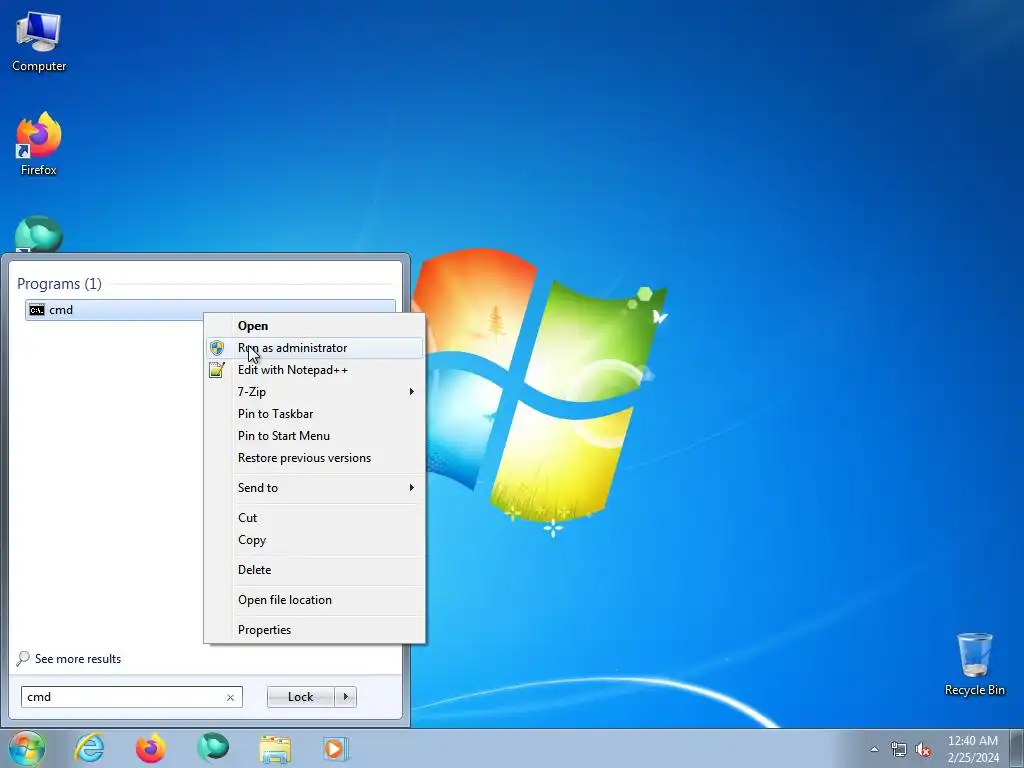Open Properties from context menu
The height and width of the screenshot is (768, 1024).
(314, 630)
